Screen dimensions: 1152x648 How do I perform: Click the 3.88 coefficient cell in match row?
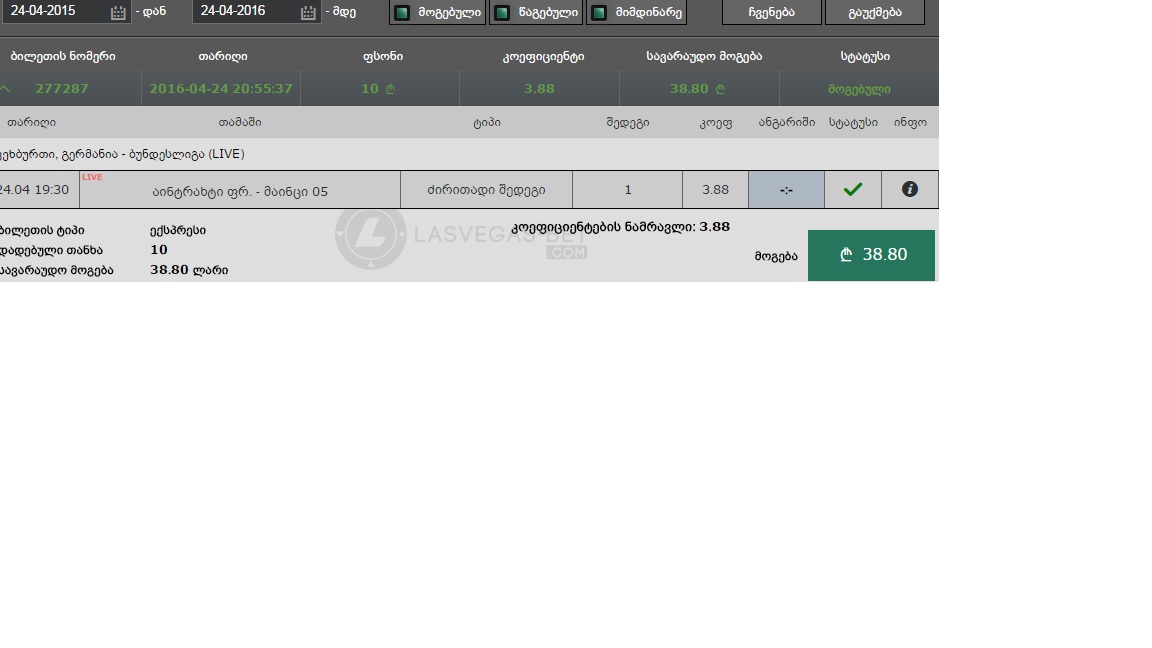click(716, 190)
